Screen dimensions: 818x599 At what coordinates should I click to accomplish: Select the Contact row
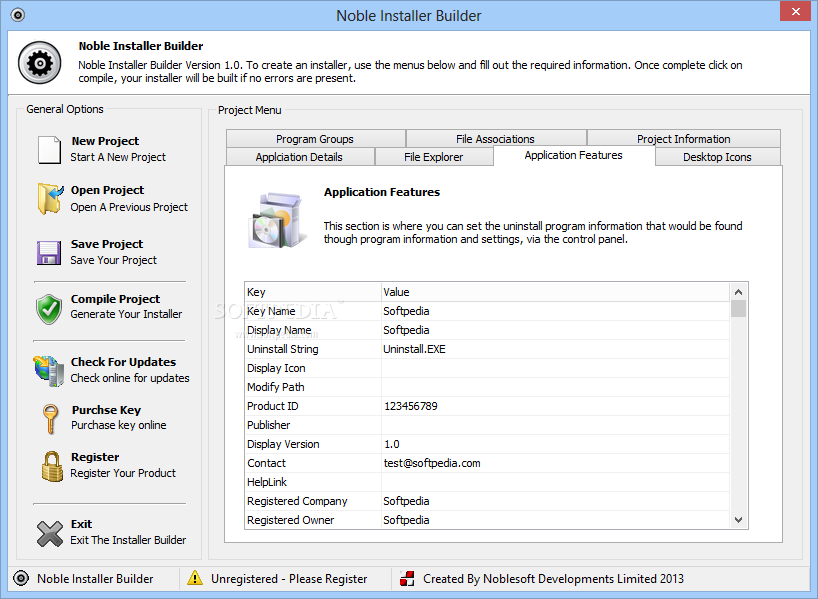tap(487, 463)
